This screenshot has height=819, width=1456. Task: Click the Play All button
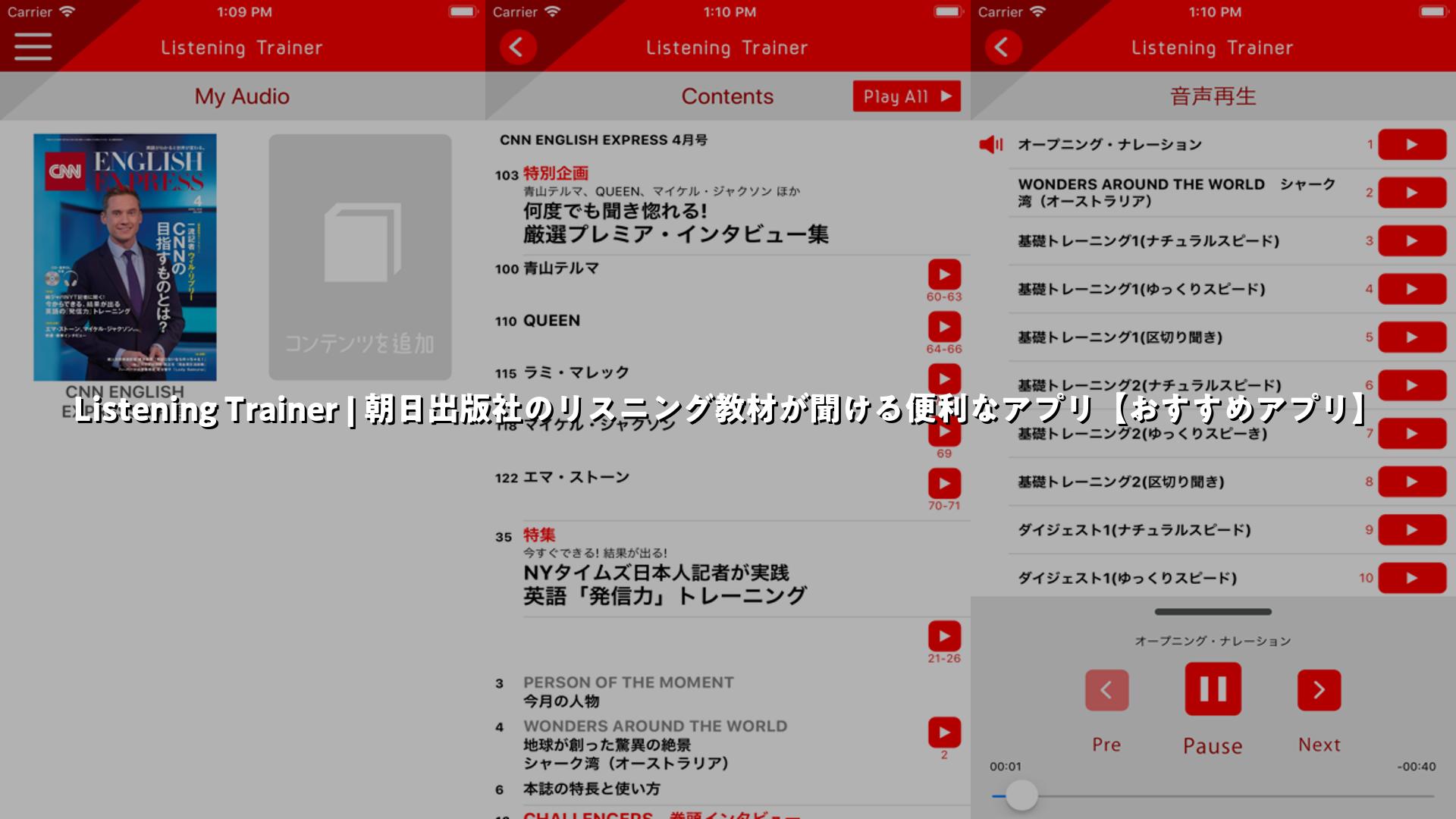906,96
